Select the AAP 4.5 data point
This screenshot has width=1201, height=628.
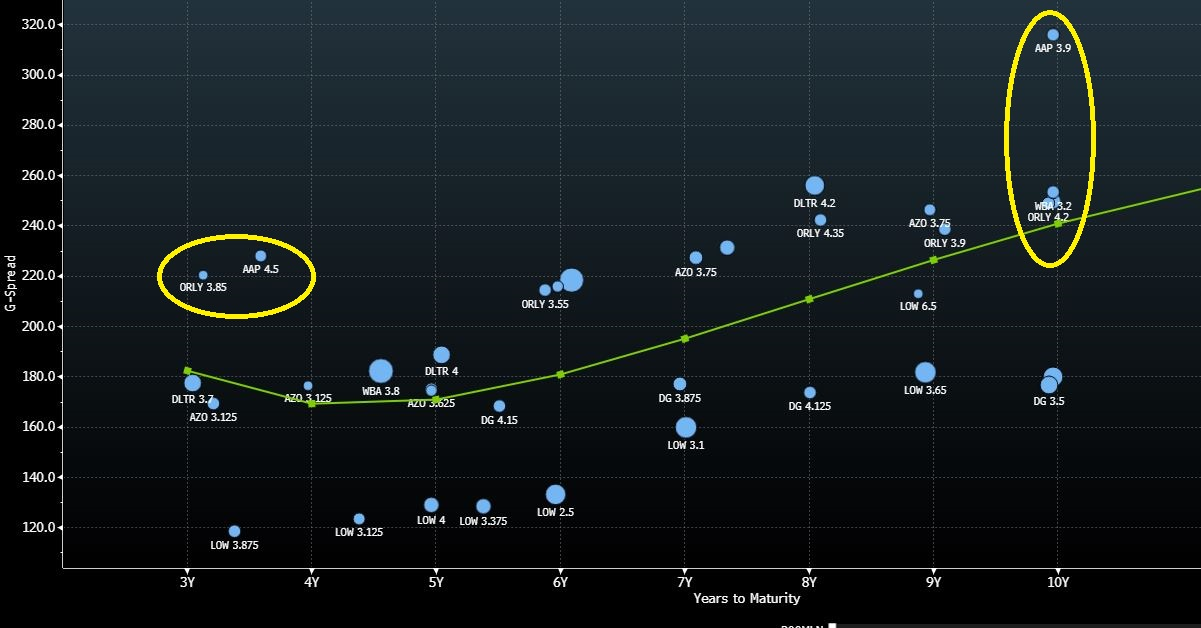coord(261,256)
